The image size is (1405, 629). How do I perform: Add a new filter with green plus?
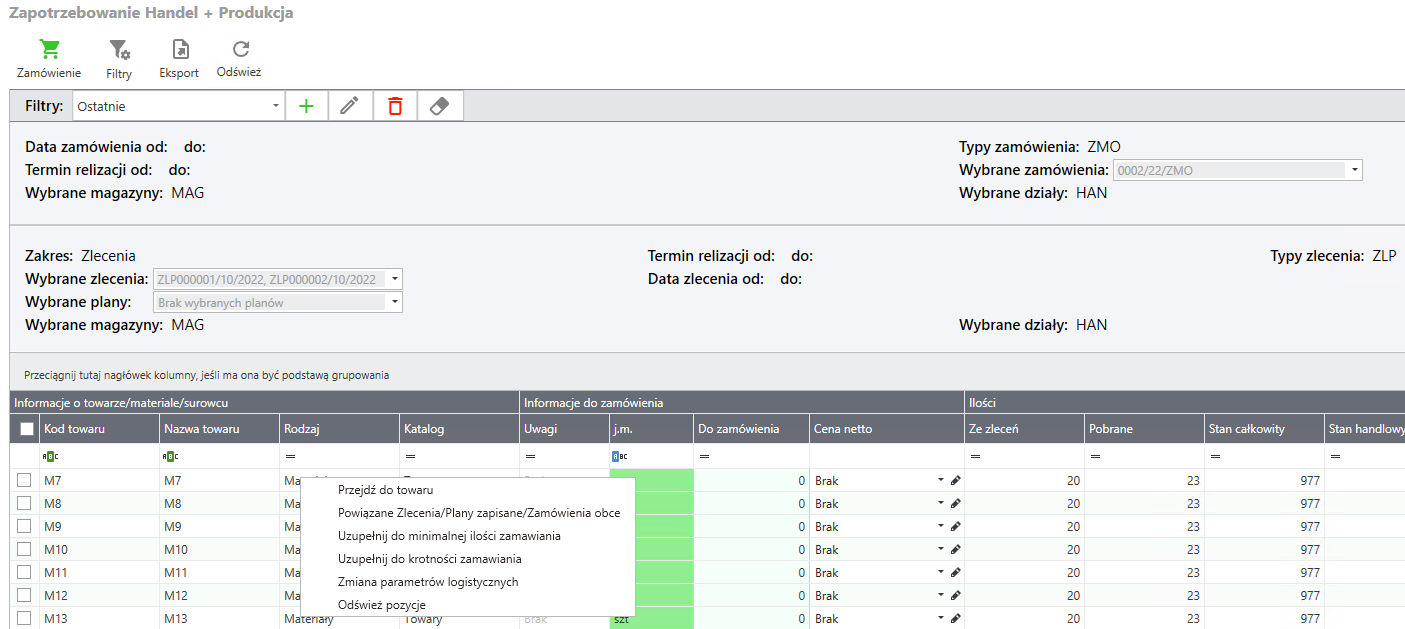pos(307,107)
